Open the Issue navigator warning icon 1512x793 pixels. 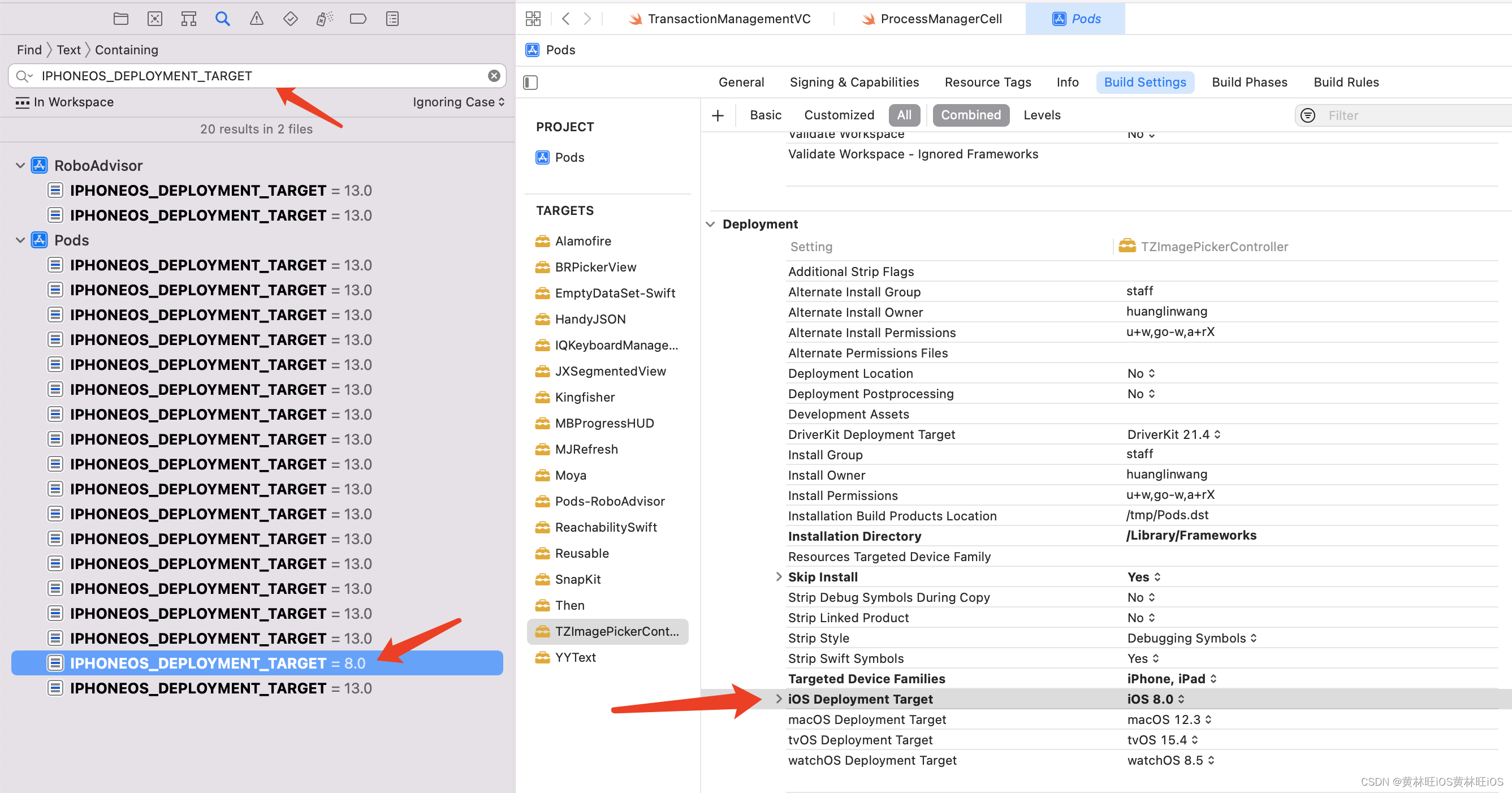click(257, 18)
